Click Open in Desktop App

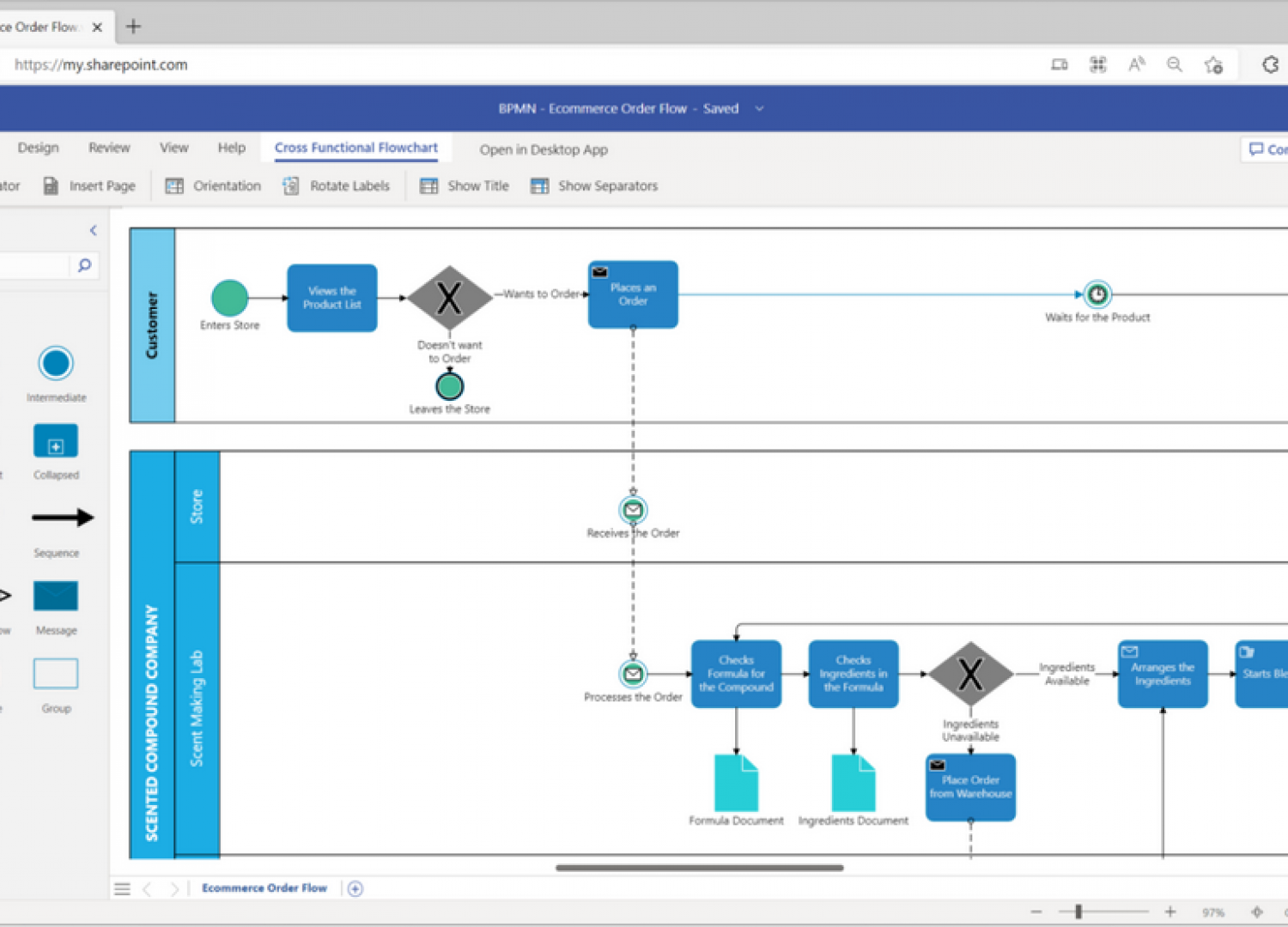point(544,149)
